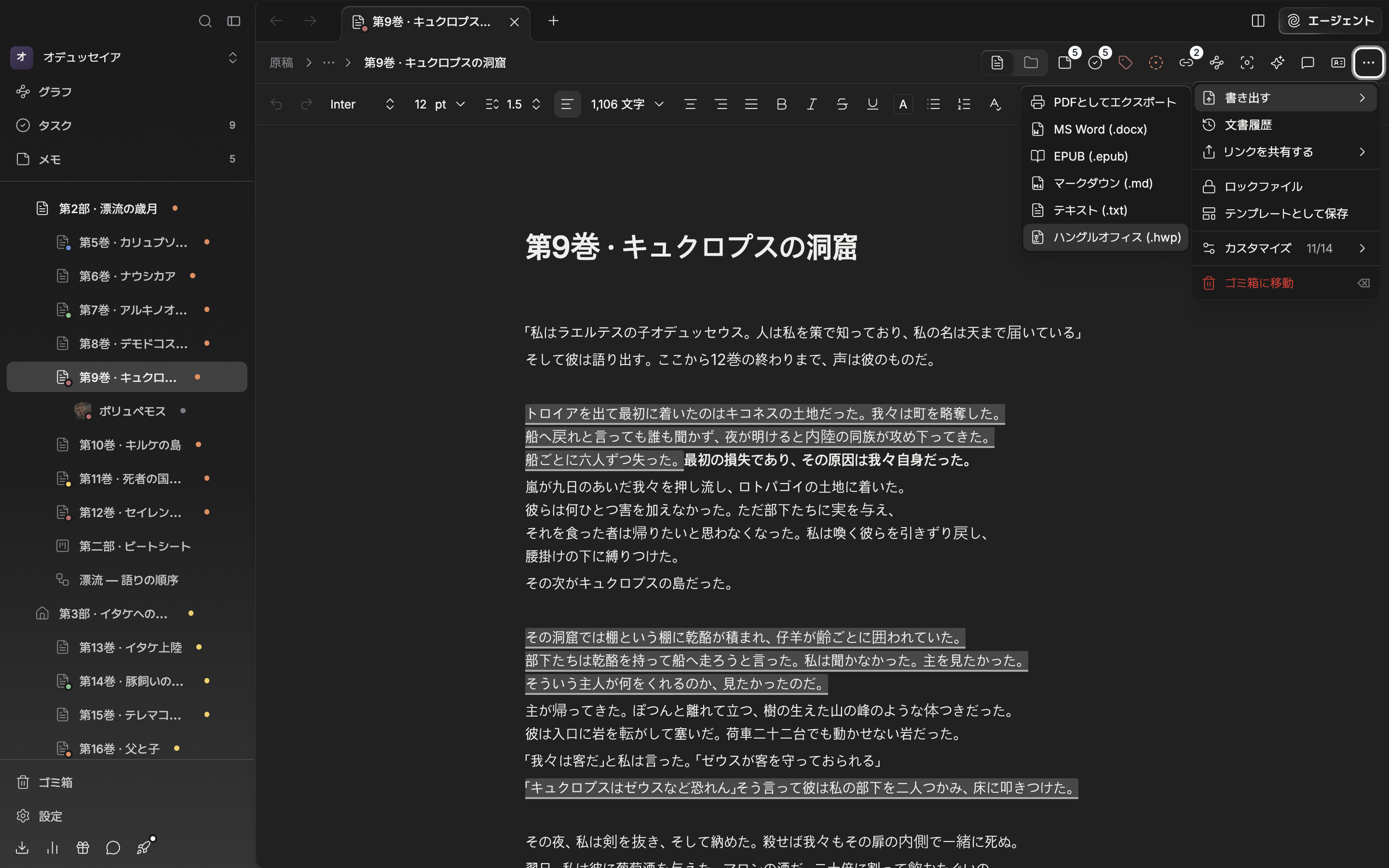The image size is (1389, 868).
Task: Expand the breadcrumb ellipsis
Action: [328, 63]
